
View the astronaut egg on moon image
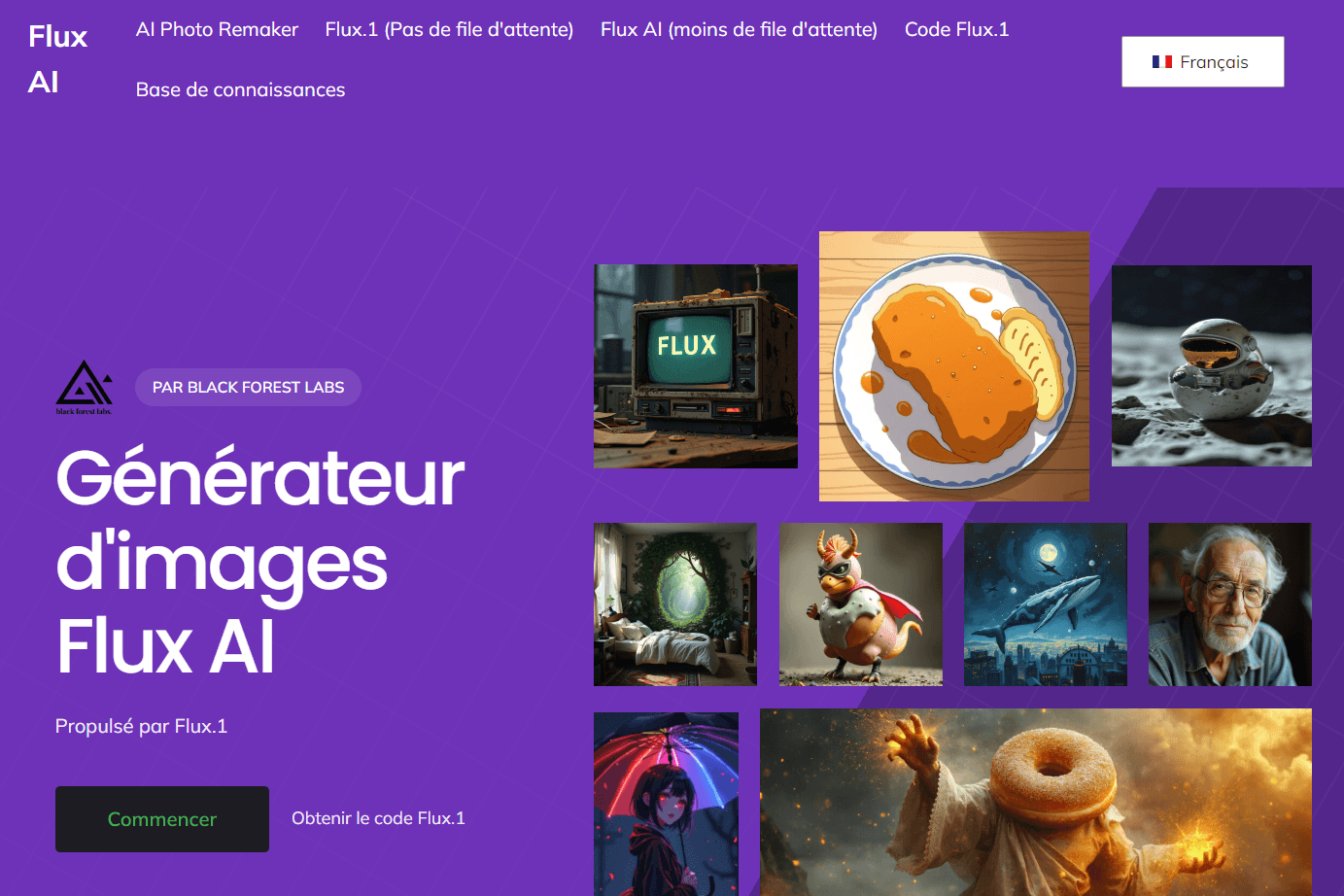click(1212, 365)
